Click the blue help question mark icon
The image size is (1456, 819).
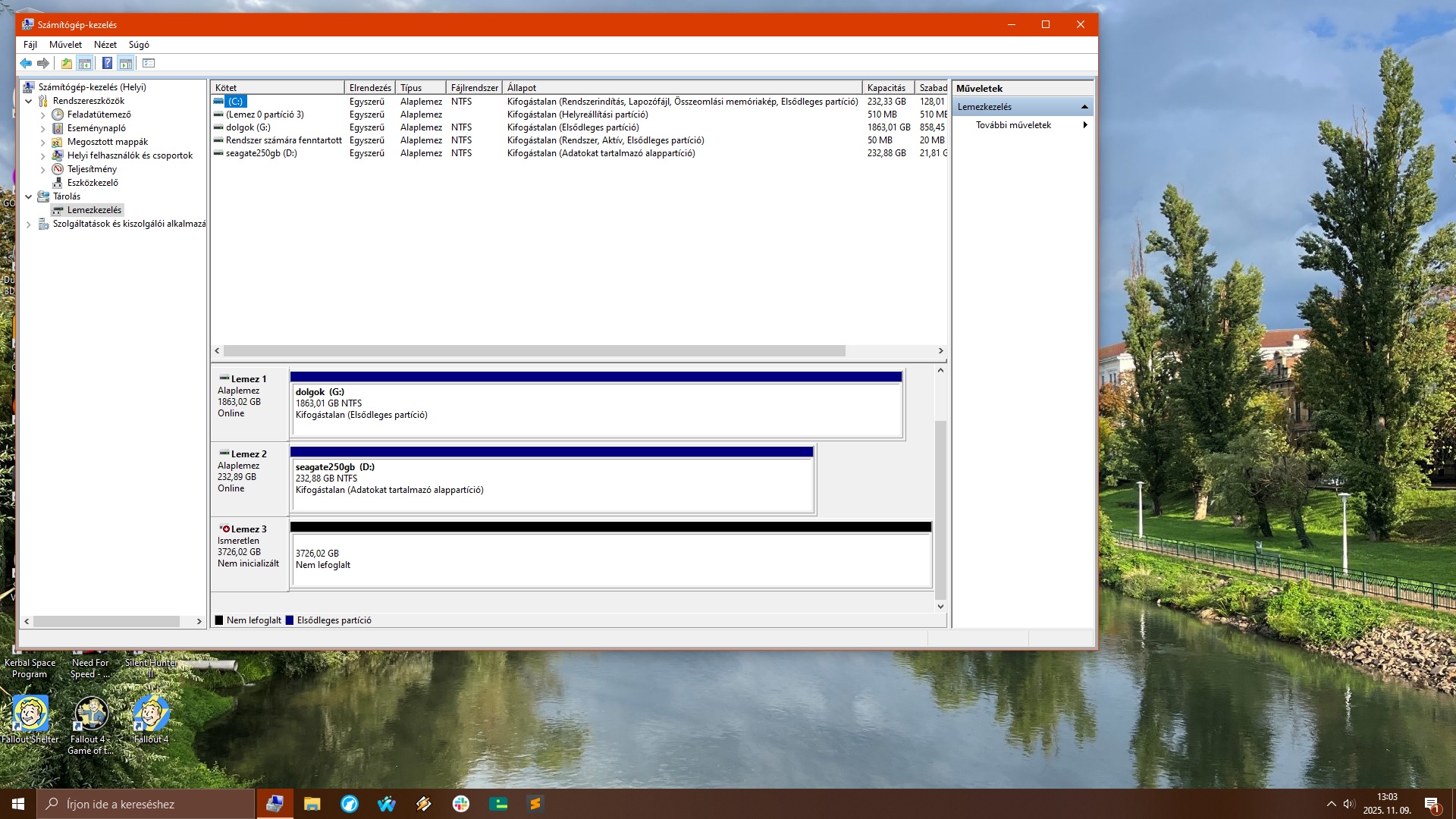pos(107,64)
